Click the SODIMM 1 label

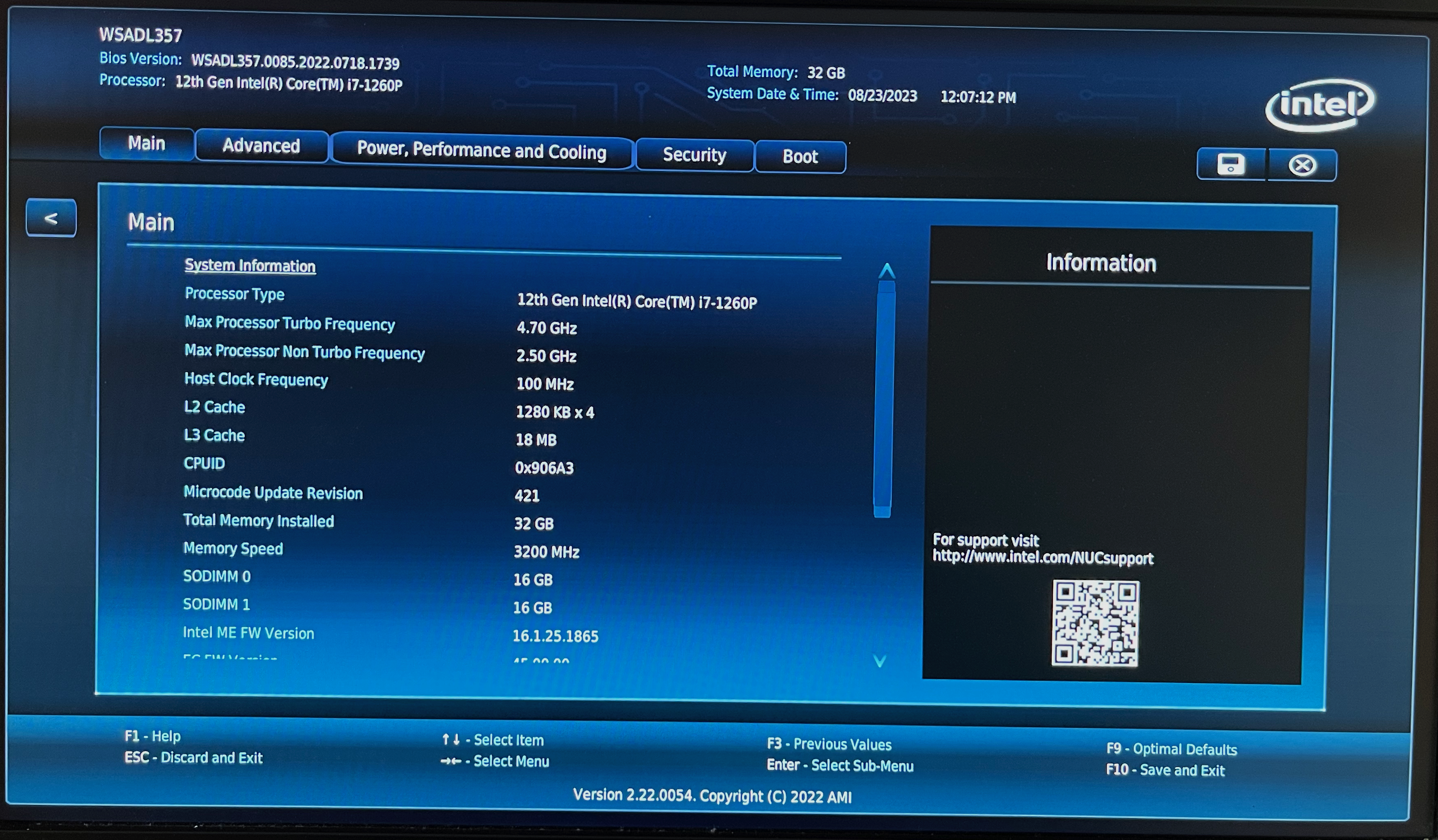pos(216,604)
